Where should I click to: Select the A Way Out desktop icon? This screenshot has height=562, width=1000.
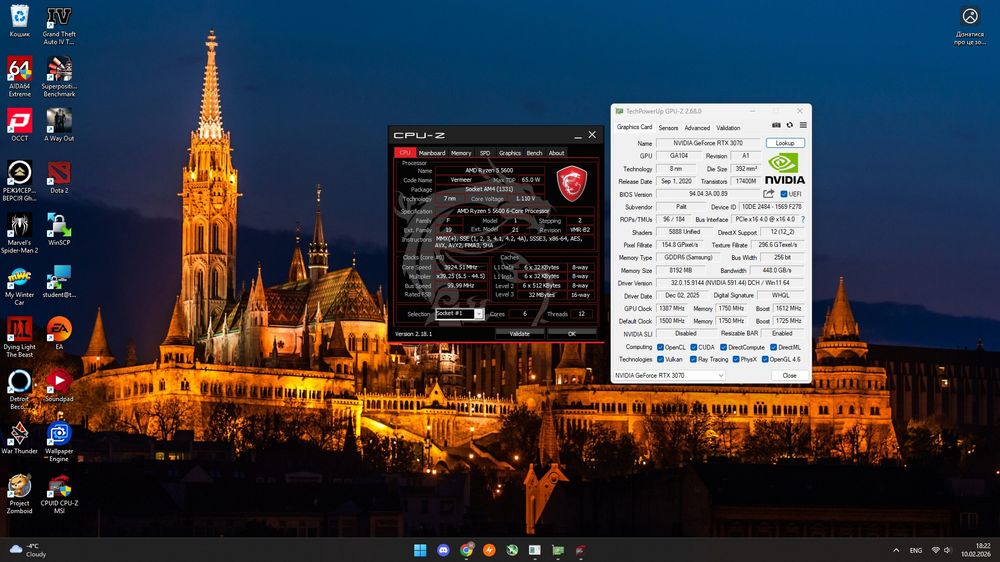click(59, 125)
